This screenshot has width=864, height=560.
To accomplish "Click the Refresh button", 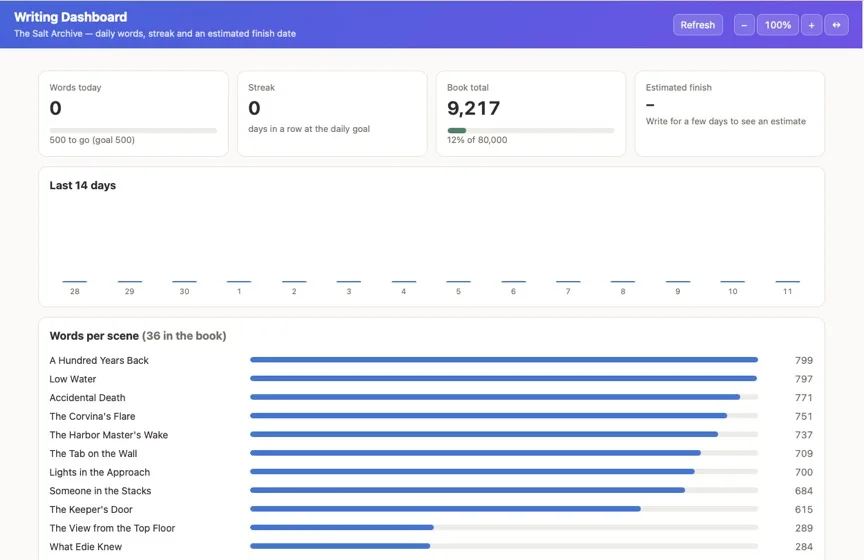I will point(698,25).
